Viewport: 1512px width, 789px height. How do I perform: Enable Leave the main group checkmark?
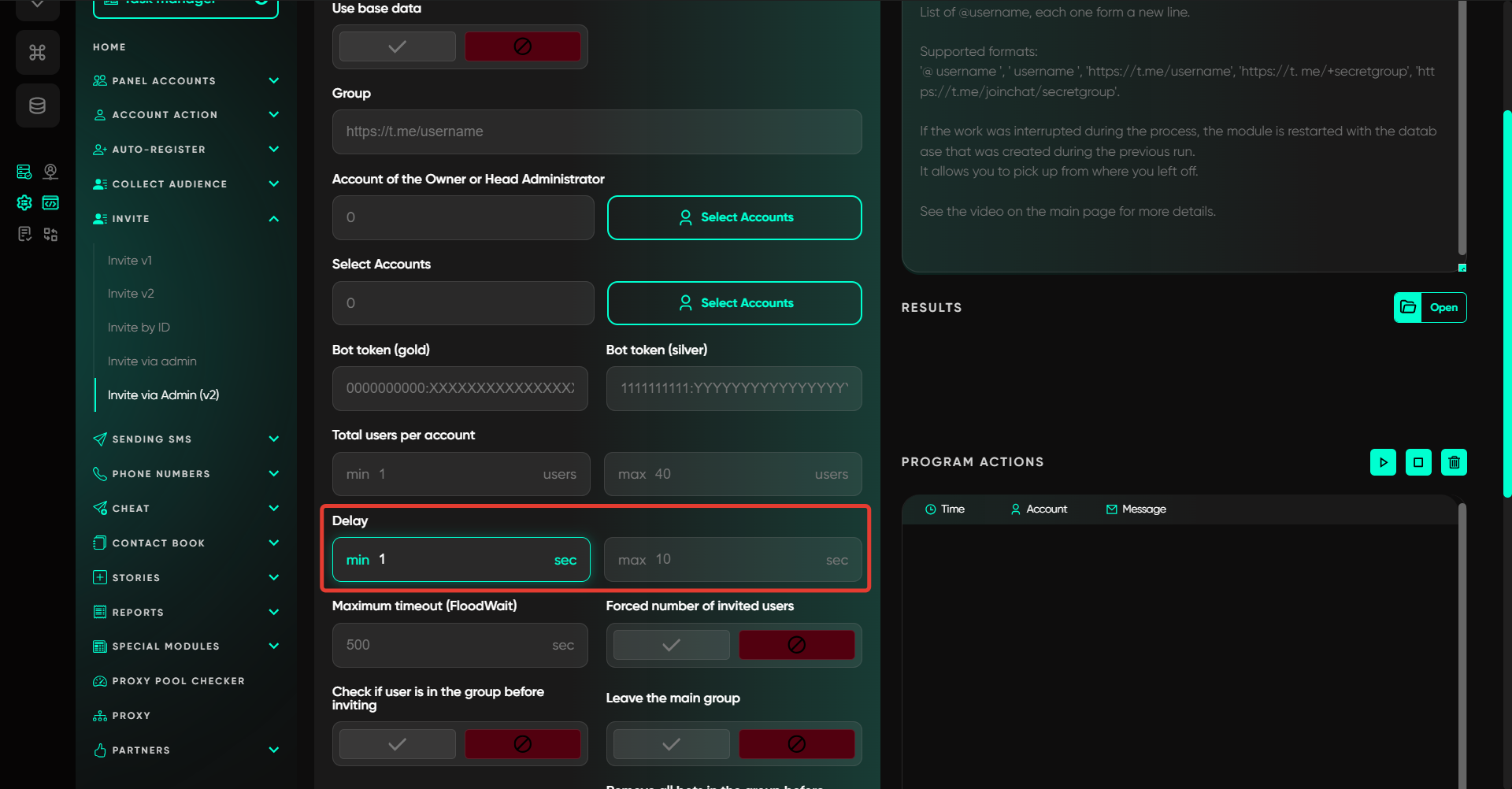click(671, 744)
